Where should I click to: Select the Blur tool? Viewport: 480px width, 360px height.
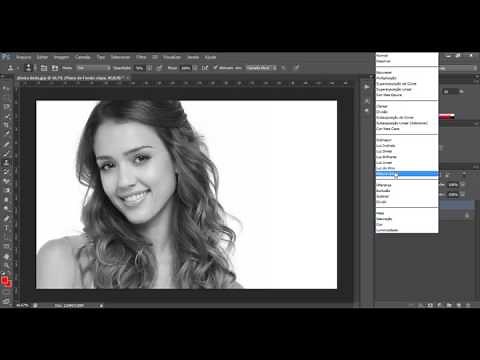(6, 200)
